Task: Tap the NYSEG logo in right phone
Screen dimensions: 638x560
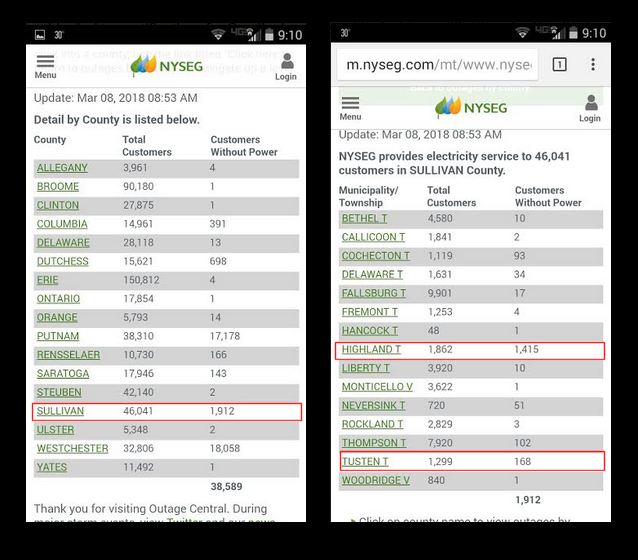Action: point(471,107)
